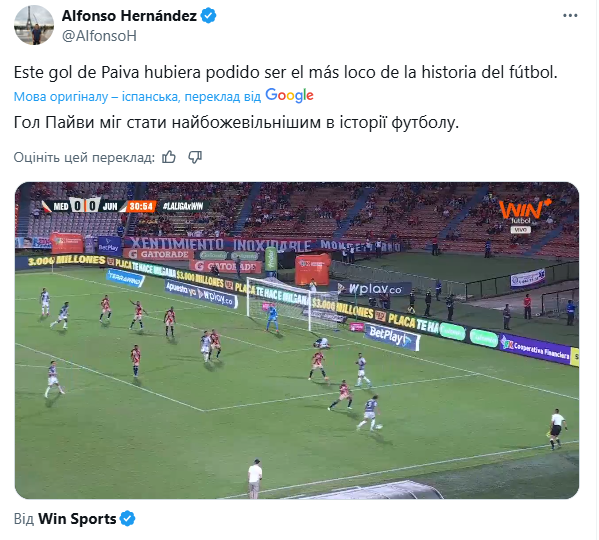Screen dimensions: 599x540
Task: Open the three-dot more options menu
Action: pyautogui.click(x=570, y=16)
